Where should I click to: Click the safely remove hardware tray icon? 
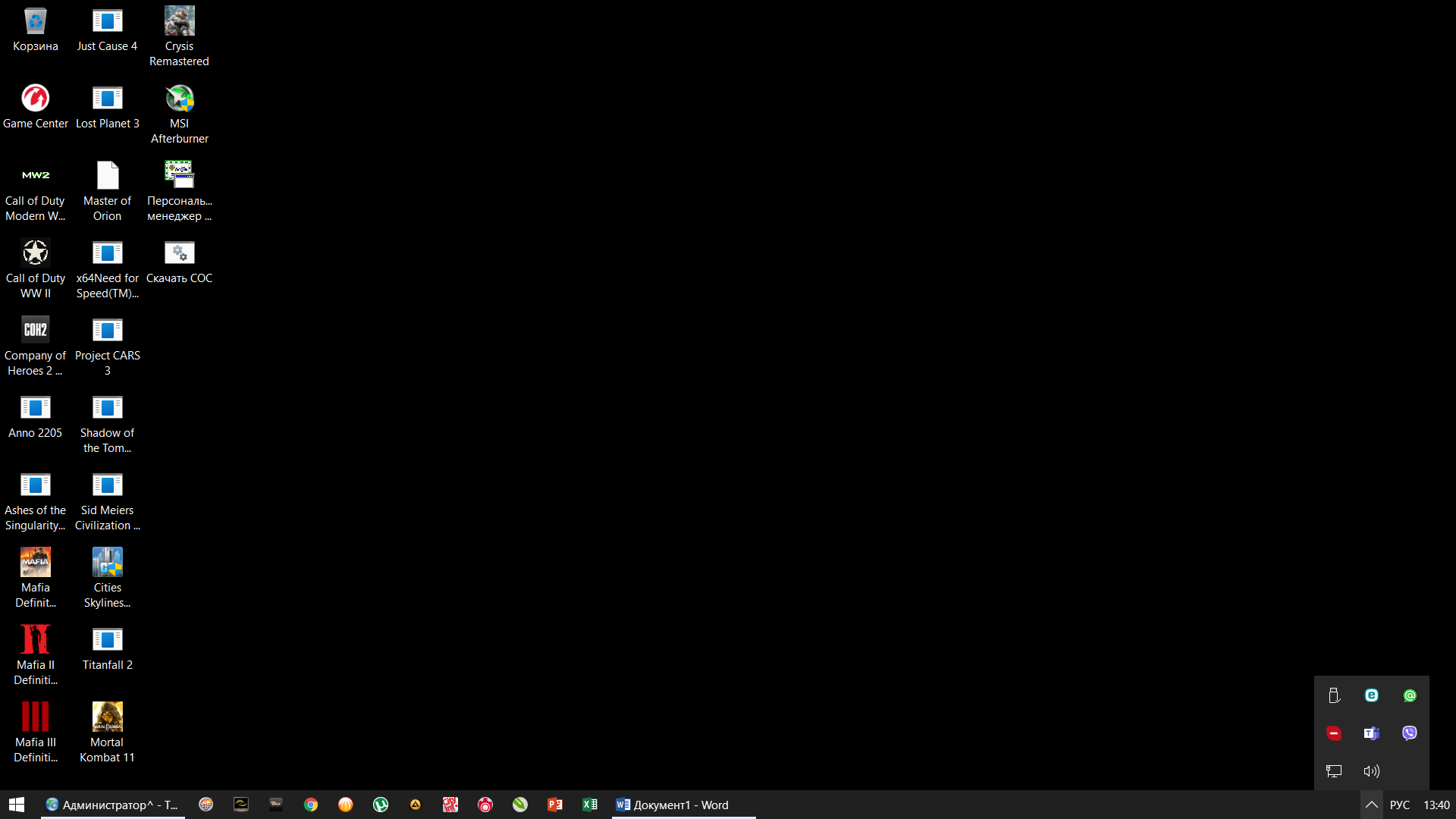coord(1334,695)
